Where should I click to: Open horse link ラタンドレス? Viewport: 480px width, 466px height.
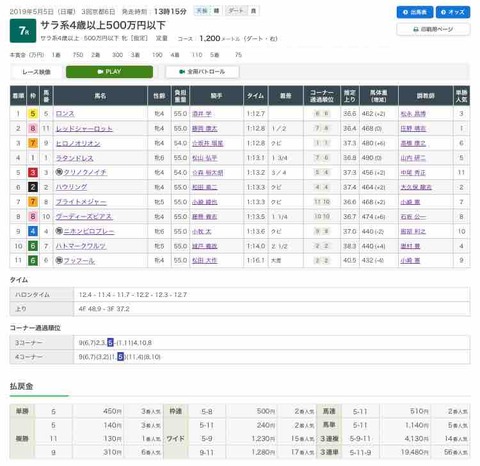[74, 158]
